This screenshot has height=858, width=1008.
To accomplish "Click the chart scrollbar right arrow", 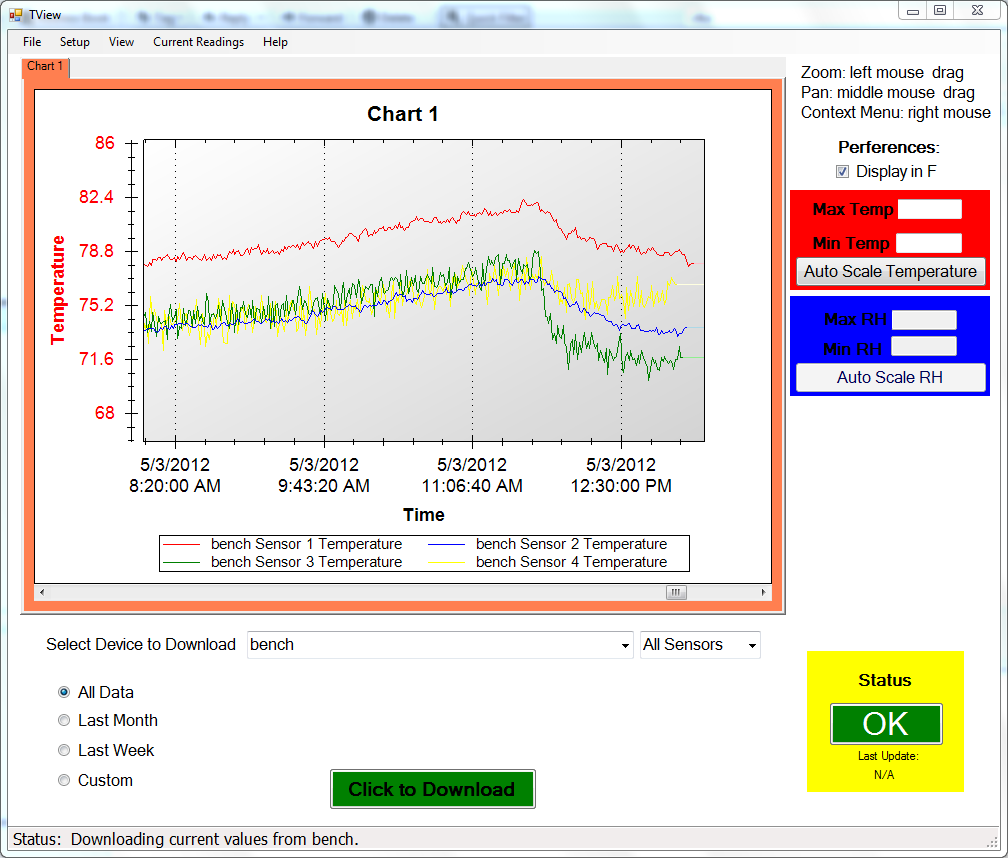I will 763,592.
